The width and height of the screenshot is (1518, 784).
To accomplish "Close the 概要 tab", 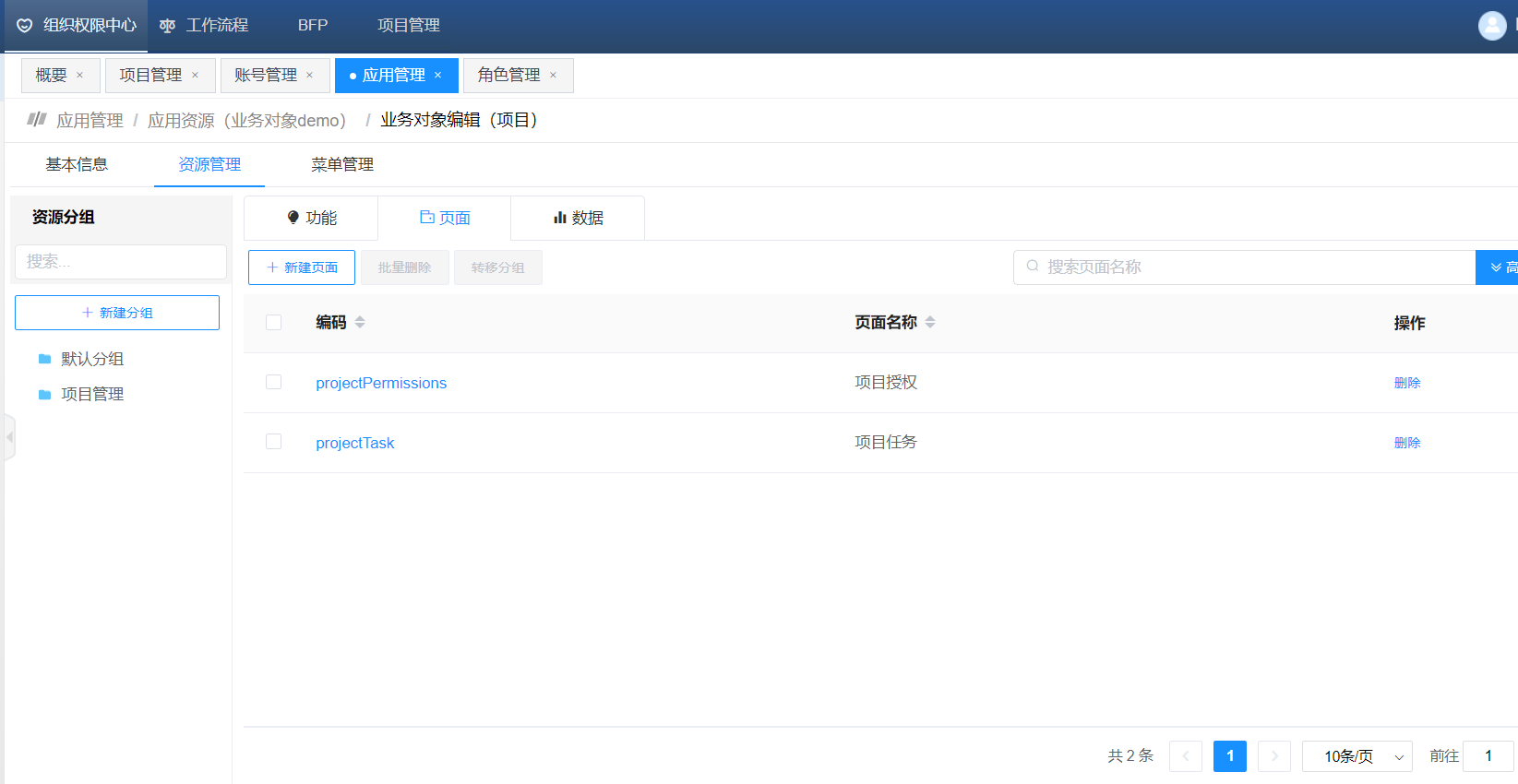I will coord(80,76).
